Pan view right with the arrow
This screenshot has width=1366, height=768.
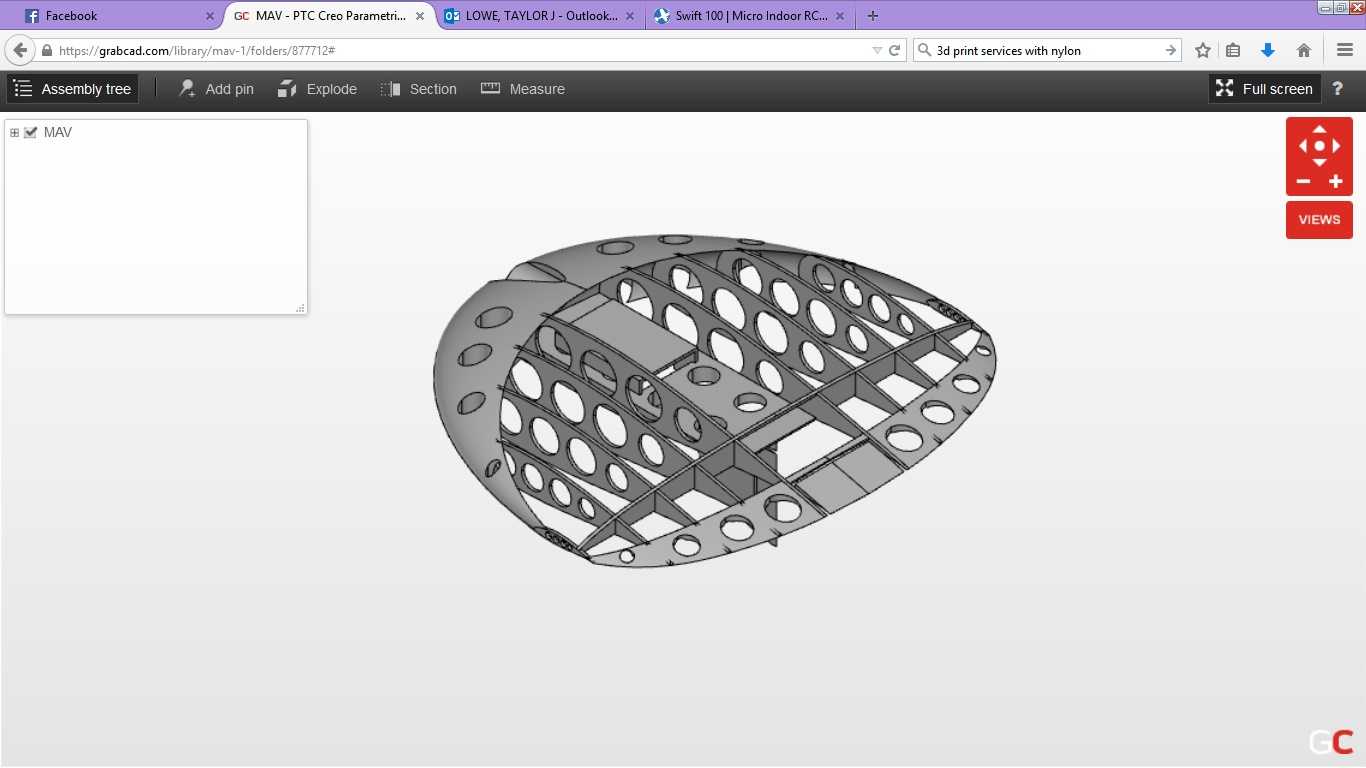(1336, 146)
